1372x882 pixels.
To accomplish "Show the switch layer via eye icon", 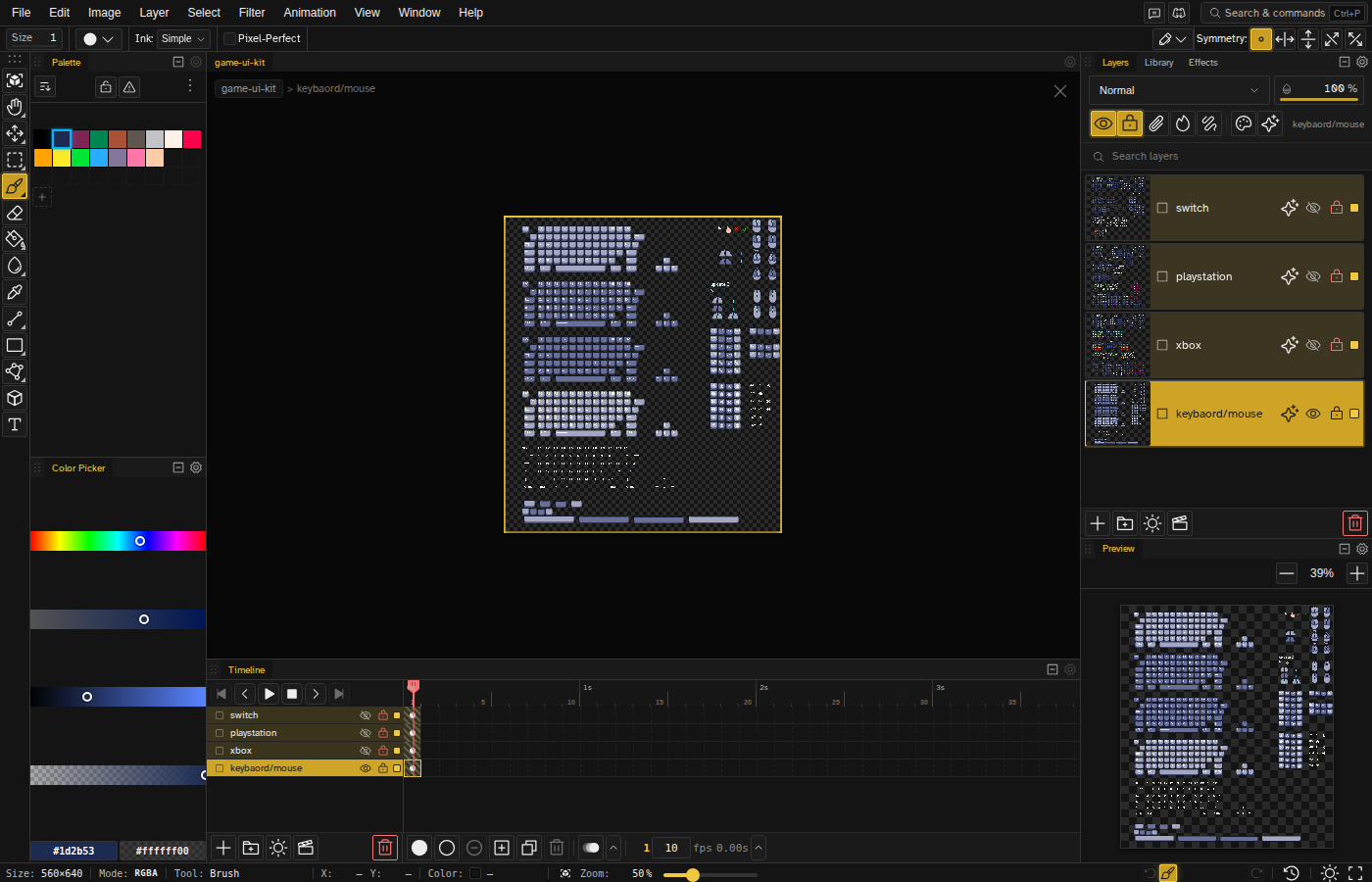I will [1313, 208].
